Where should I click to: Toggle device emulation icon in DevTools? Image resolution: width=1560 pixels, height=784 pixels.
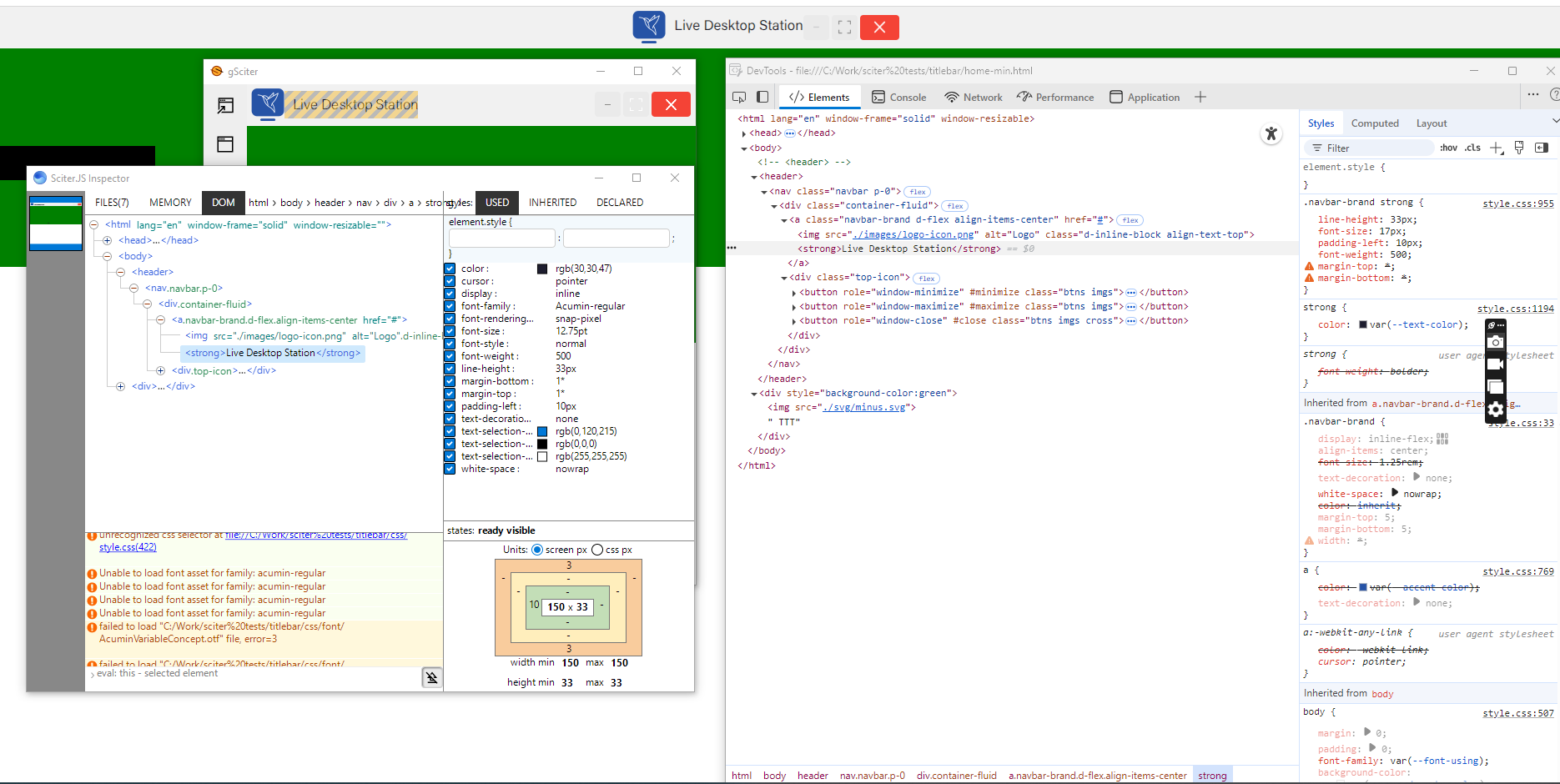pyautogui.click(x=762, y=98)
